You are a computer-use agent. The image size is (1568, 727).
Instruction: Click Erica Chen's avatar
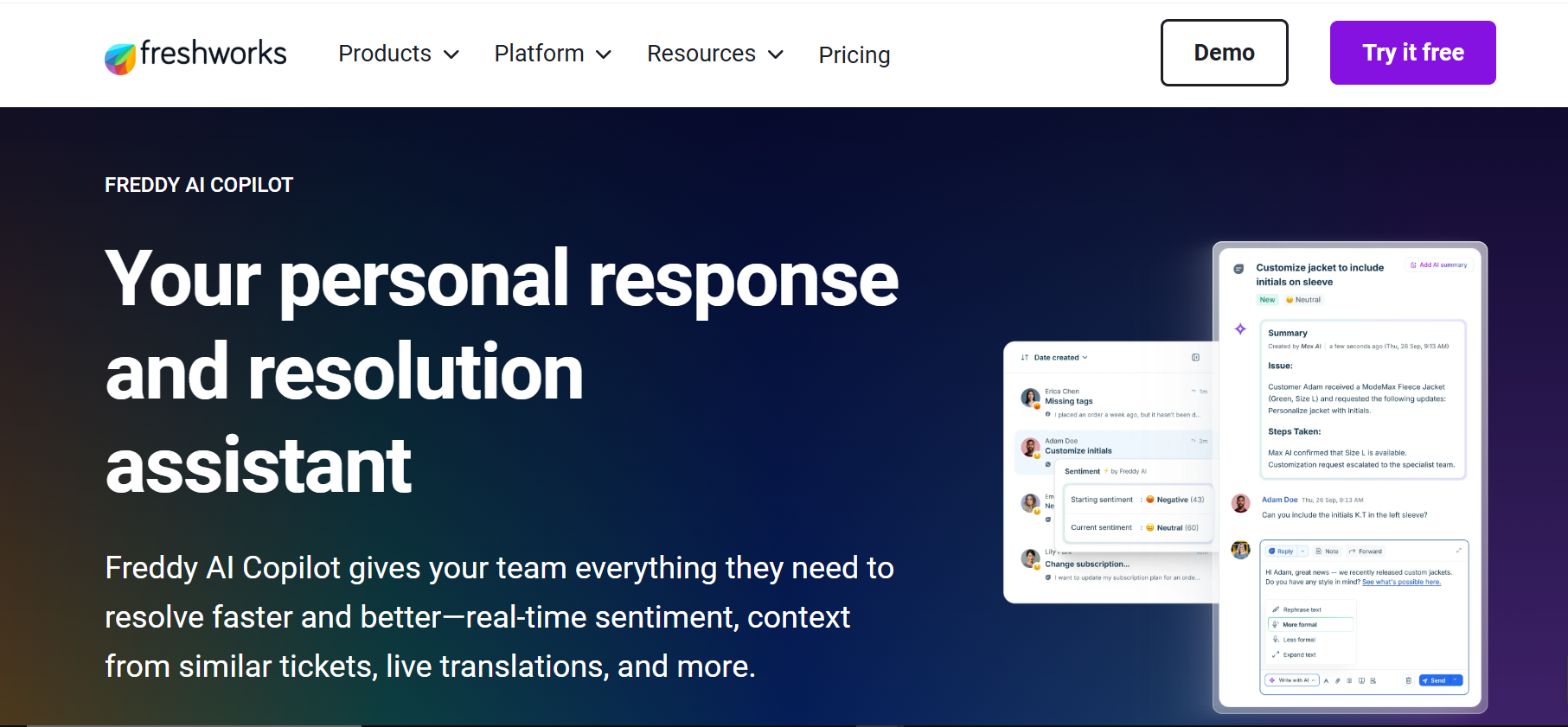pyautogui.click(x=1030, y=398)
